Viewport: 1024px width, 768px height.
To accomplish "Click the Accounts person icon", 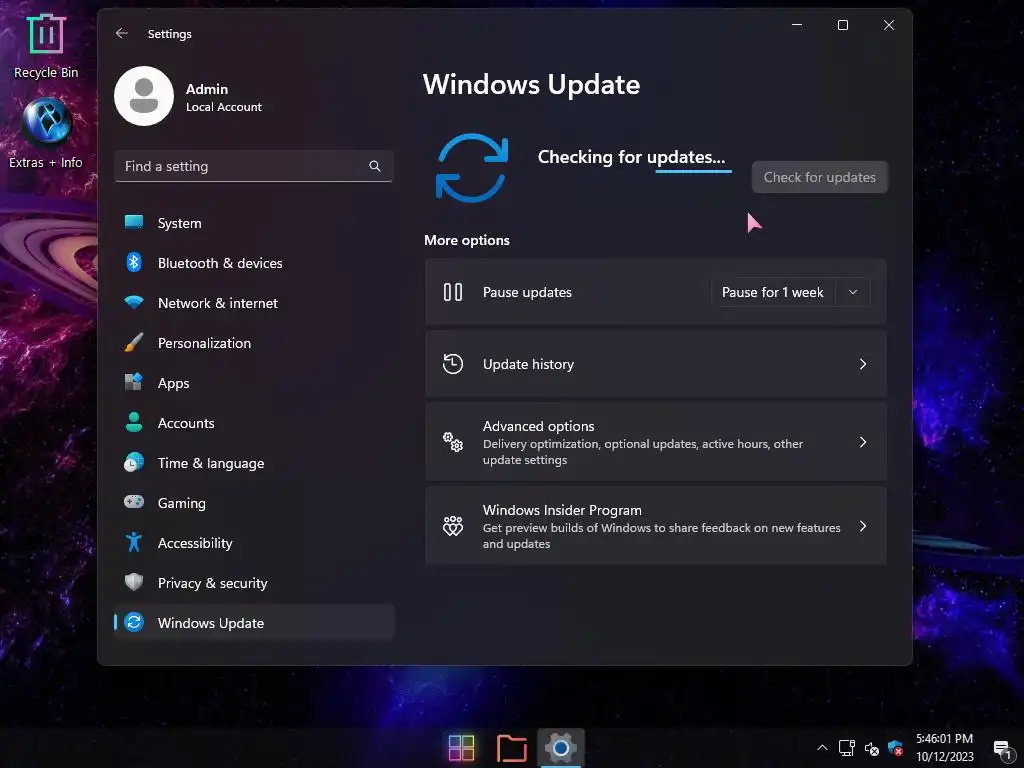I will pos(134,423).
